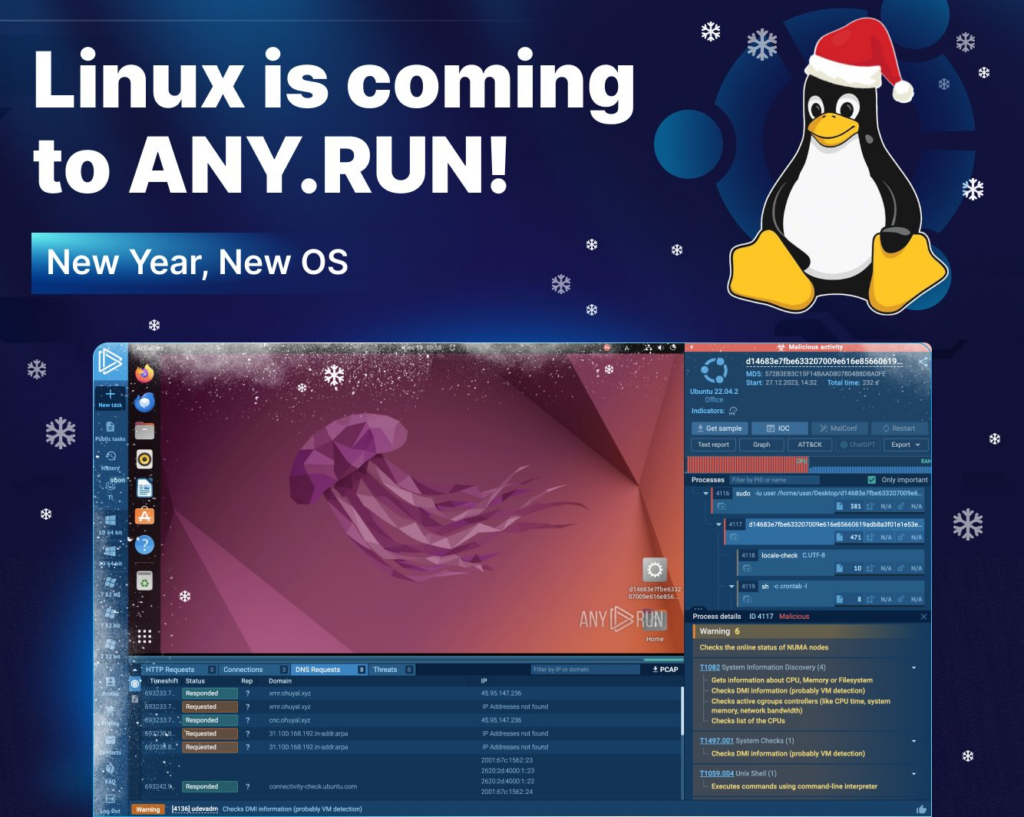Open the sample file on VM desktop
Image resolution: width=1024 pixels, height=817 pixels.
[x=654, y=578]
